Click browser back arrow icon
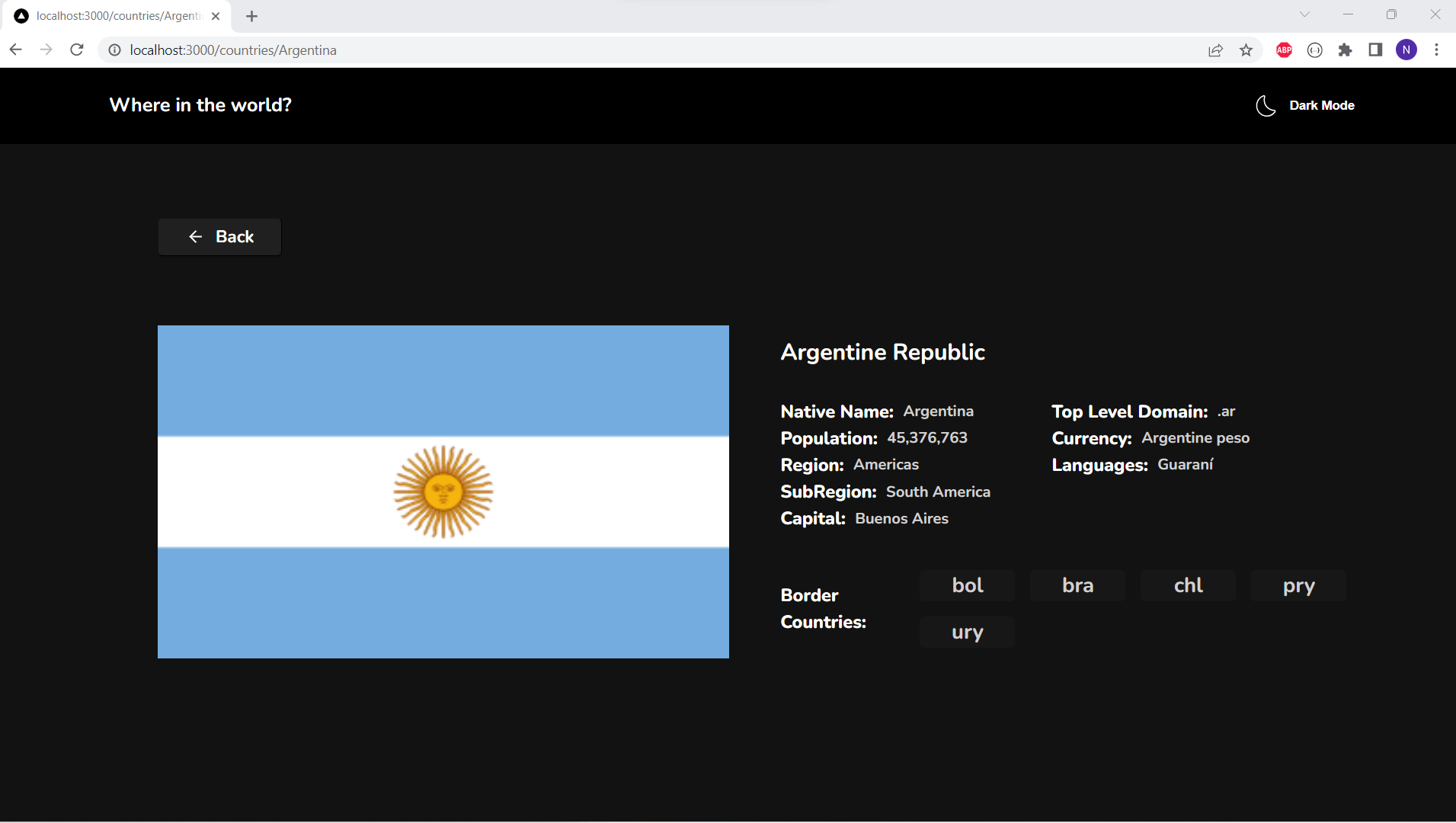The height and width of the screenshot is (823, 1456). pyautogui.click(x=16, y=50)
